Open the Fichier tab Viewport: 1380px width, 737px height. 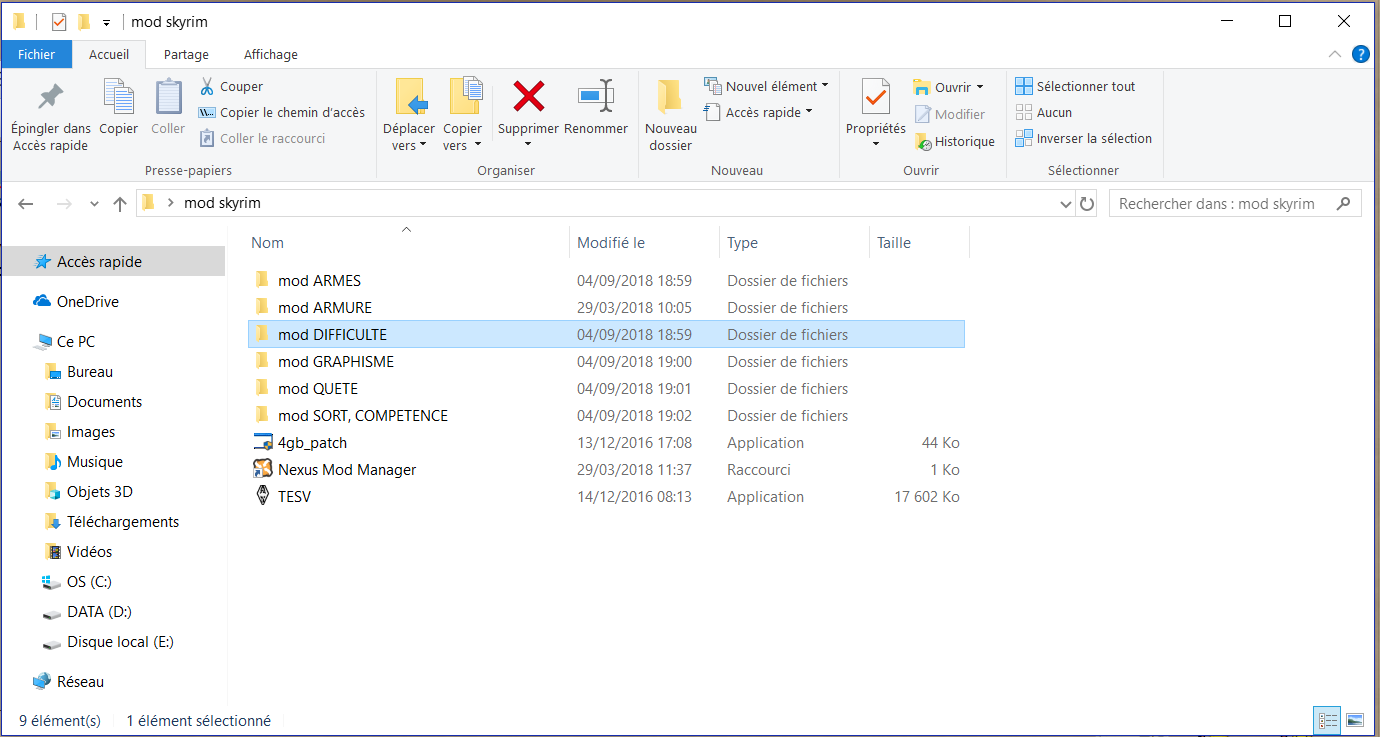point(36,55)
